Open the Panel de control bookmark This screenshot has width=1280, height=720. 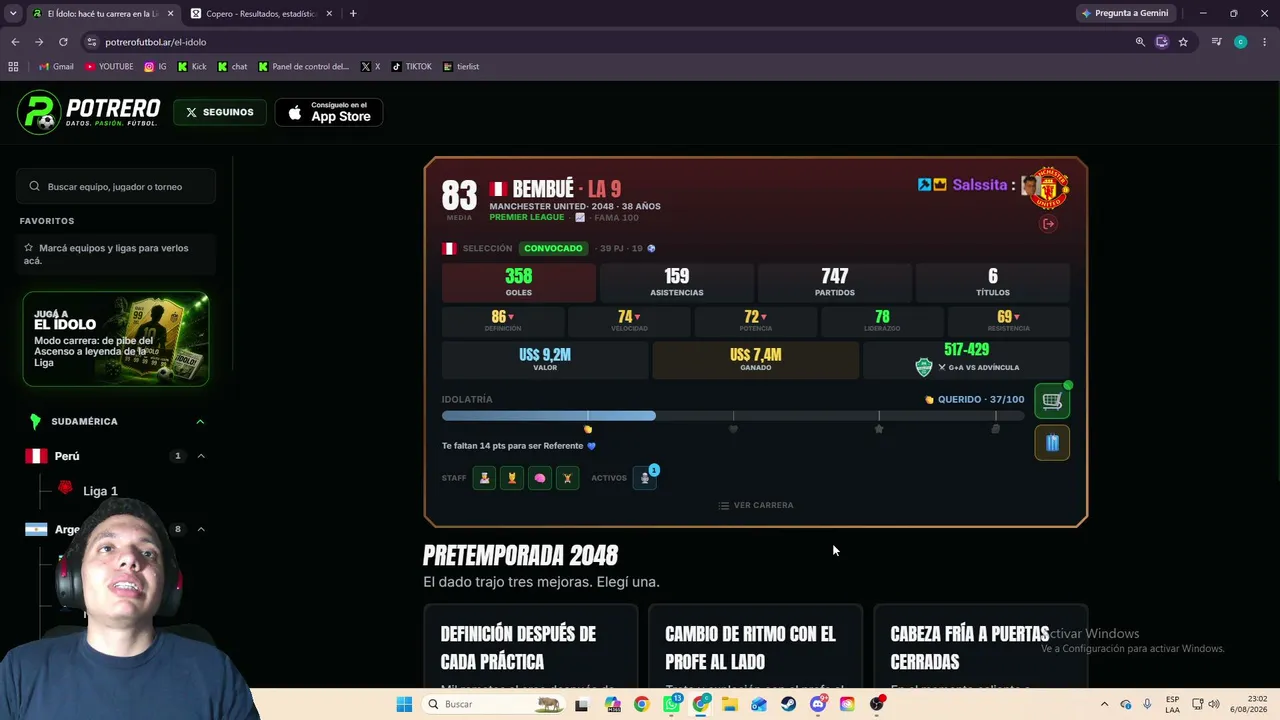tap(303, 67)
